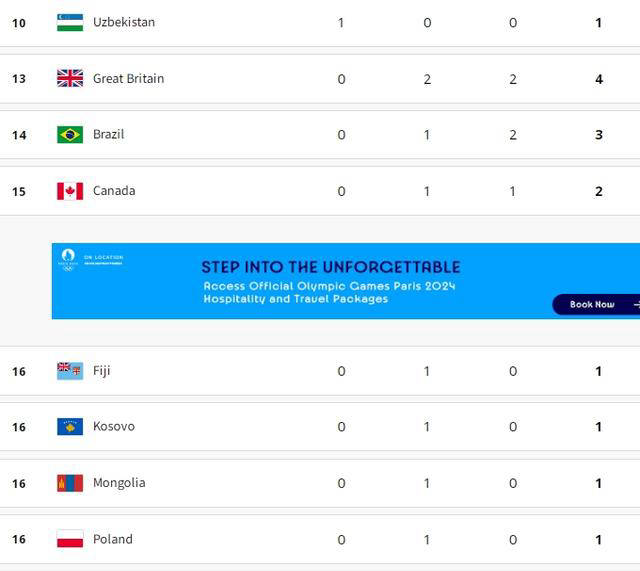
Task: Click the Step Into The Unforgettable headline
Action: pyautogui.click(x=331, y=267)
